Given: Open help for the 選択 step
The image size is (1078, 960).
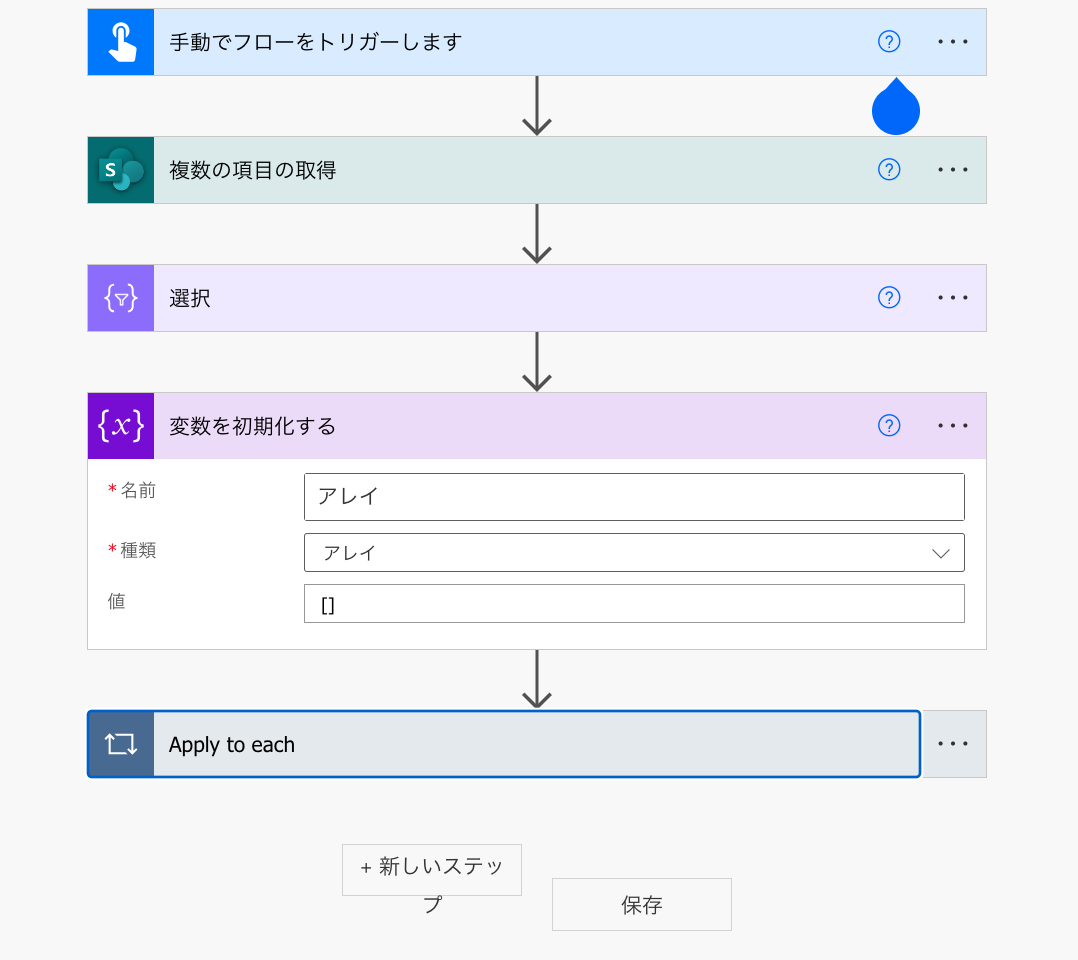Looking at the screenshot, I should pyautogui.click(x=888, y=297).
